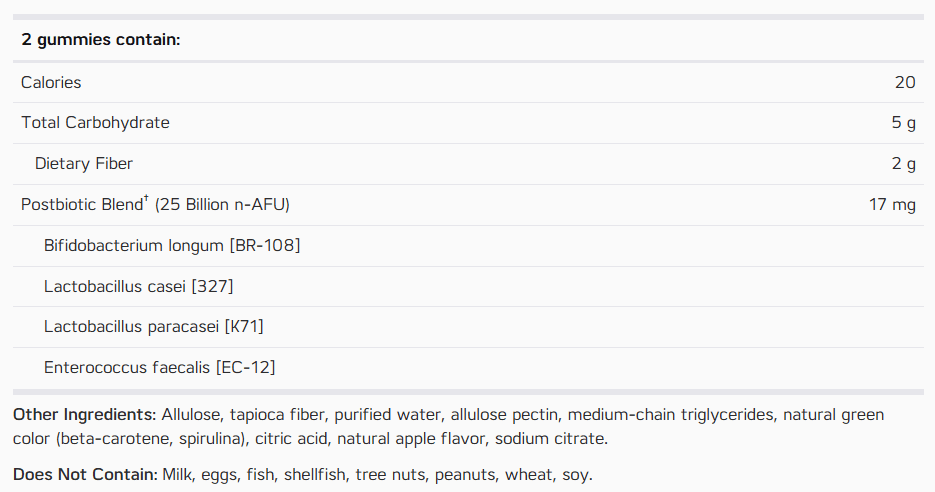Image resolution: width=935 pixels, height=492 pixels.
Task: Select Lactobacillus casei [327] row
Action: coord(468,286)
